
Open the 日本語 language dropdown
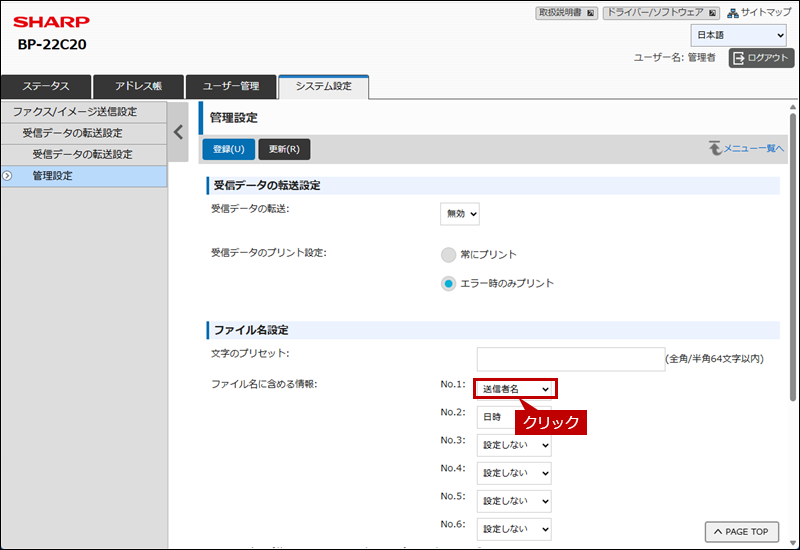pos(738,36)
